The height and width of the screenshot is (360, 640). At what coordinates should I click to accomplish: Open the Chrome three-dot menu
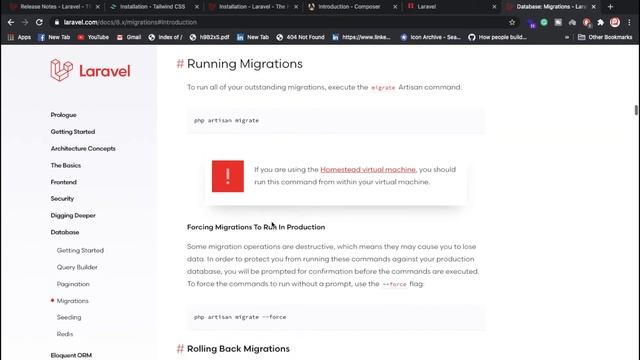tap(629, 22)
